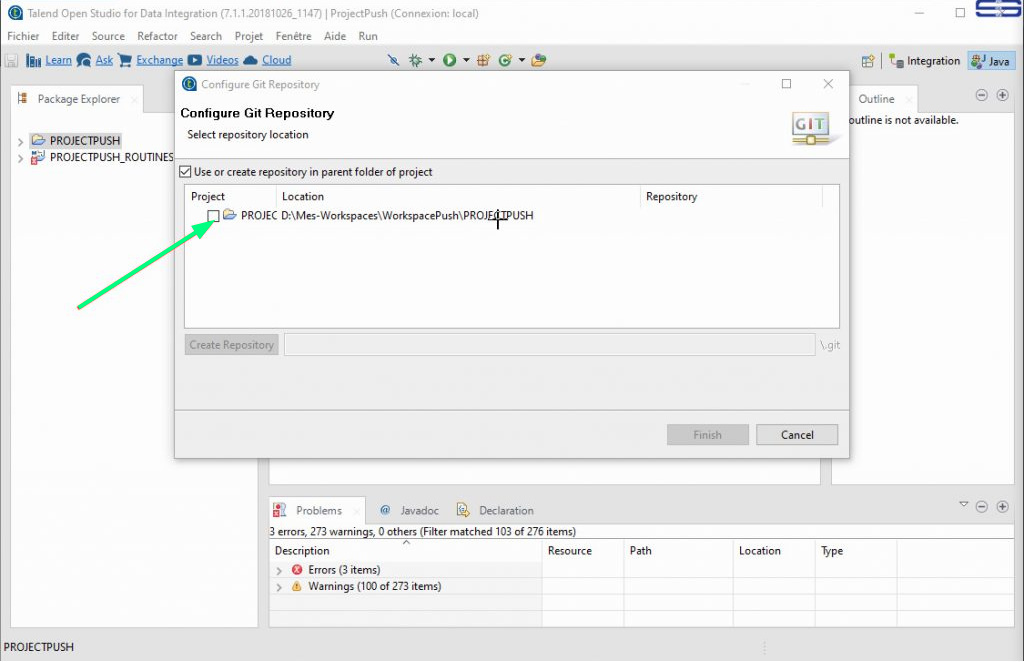Switch to the Package Explorer tab

(77, 99)
